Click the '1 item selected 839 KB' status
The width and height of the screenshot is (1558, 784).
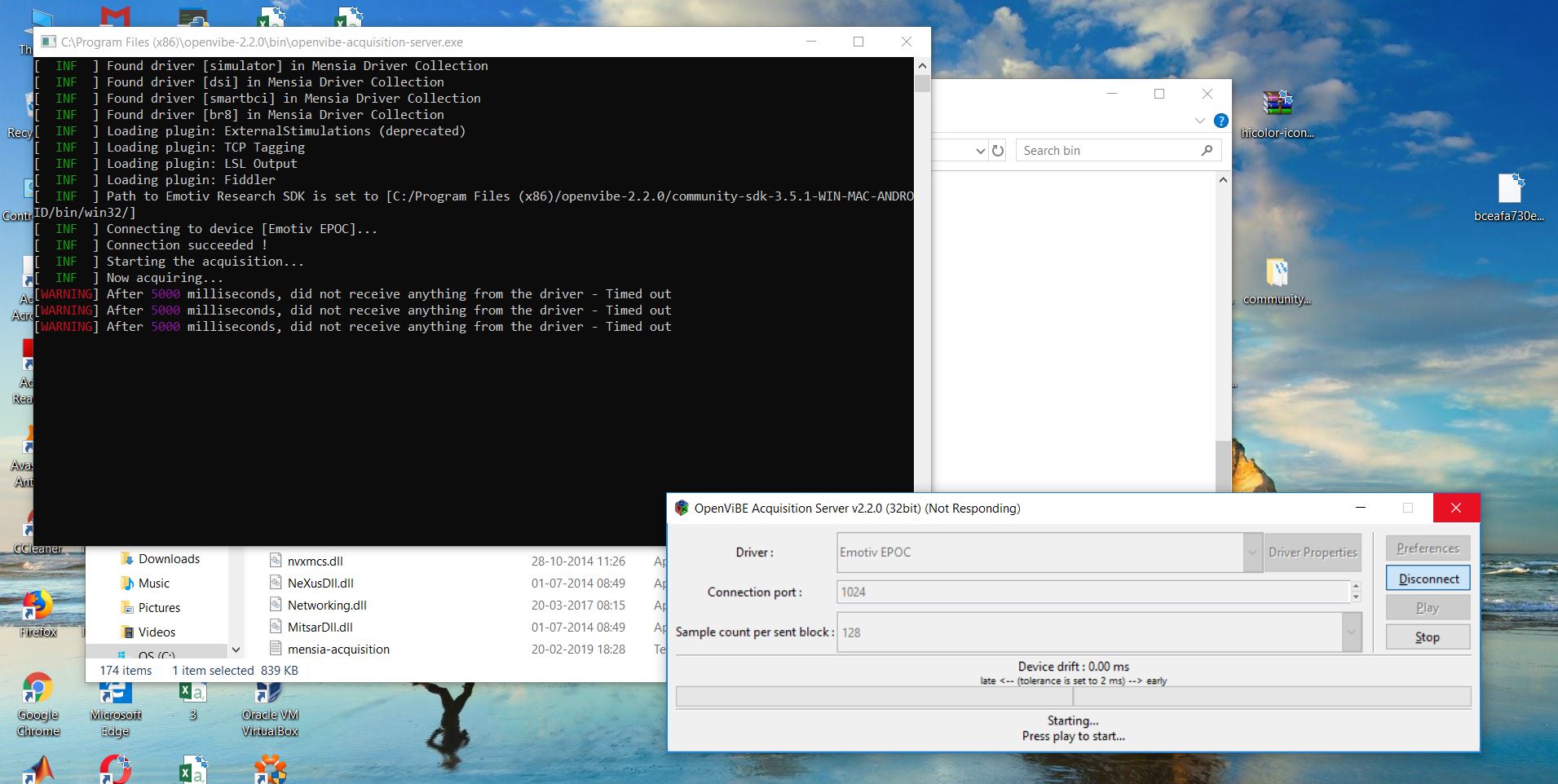(235, 670)
